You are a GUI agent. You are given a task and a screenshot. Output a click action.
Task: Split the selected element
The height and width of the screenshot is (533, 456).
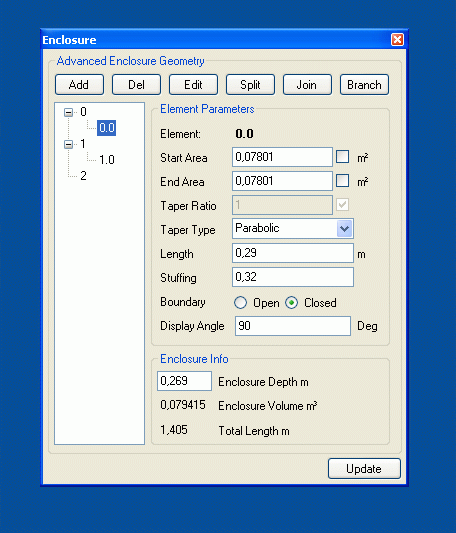(250, 85)
